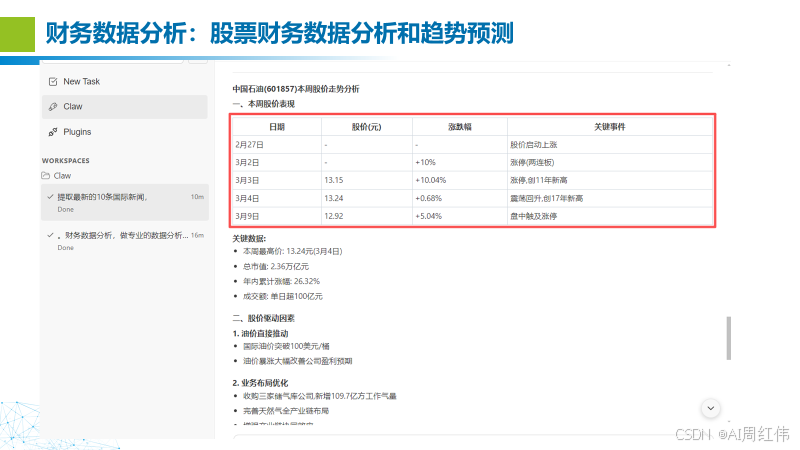Viewport: 800px width, 450px height.
Task: Click the 股价(元) table header
Action: click(366, 127)
